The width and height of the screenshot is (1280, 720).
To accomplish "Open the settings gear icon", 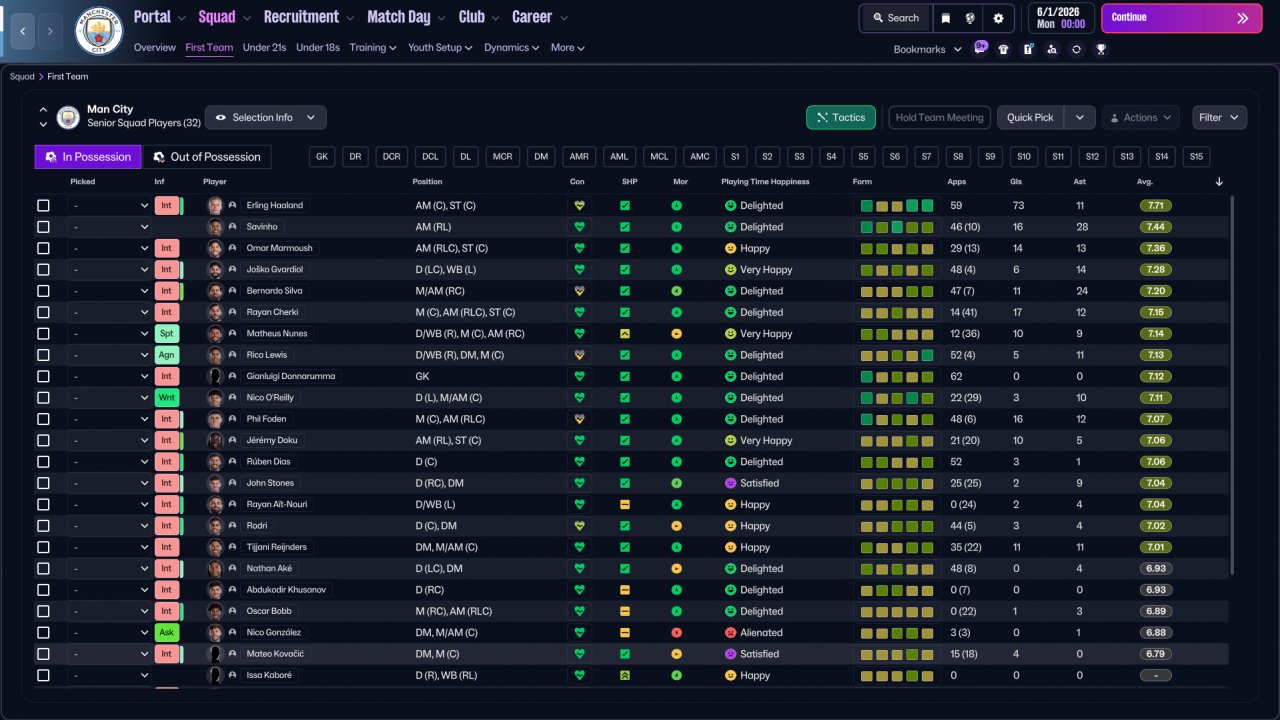I will tap(998, 18).
